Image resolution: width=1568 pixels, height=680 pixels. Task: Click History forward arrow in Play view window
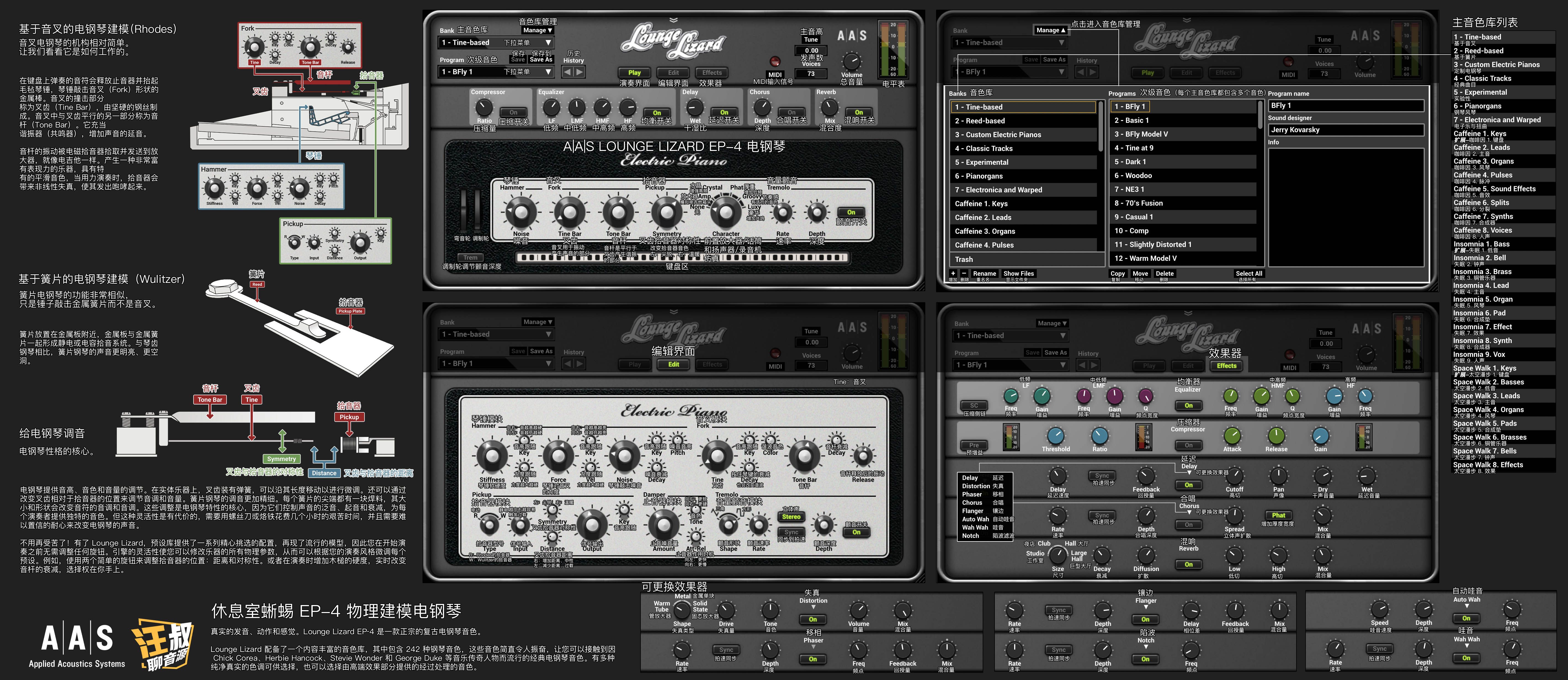point(580,72)
